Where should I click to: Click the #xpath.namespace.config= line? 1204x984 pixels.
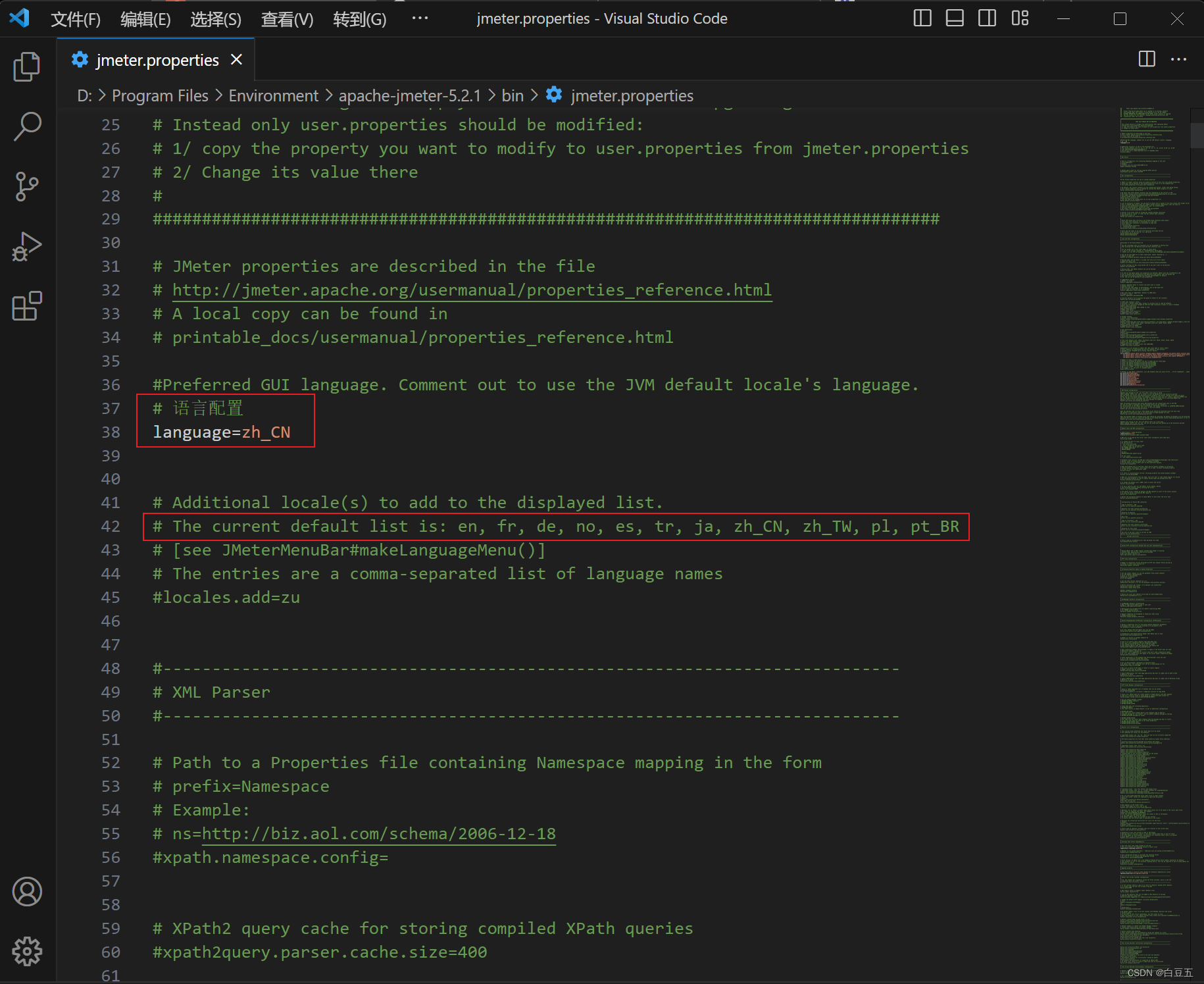[270, 858]
